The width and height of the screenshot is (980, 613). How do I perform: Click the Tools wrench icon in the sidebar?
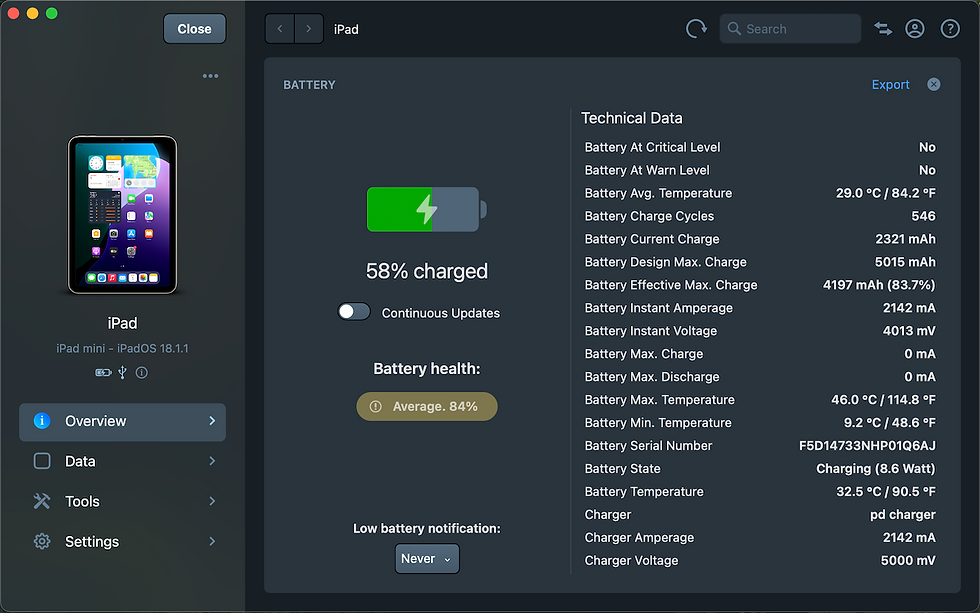click(42, 501)
